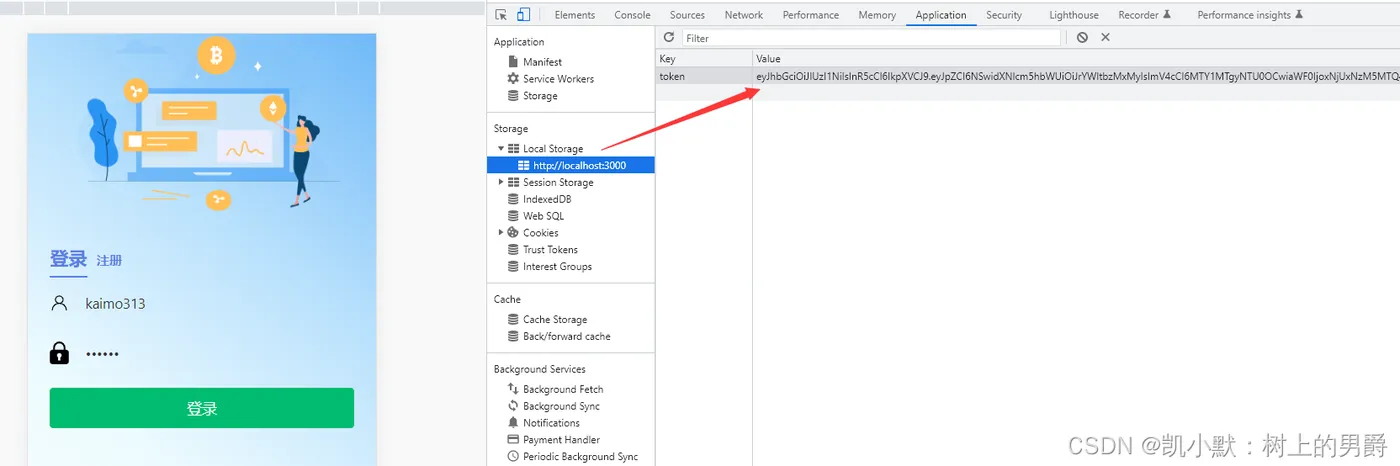Open IndexedDB in the sidebar
This screenshot has width=1400, height=466.
click(x=547, y=199)
